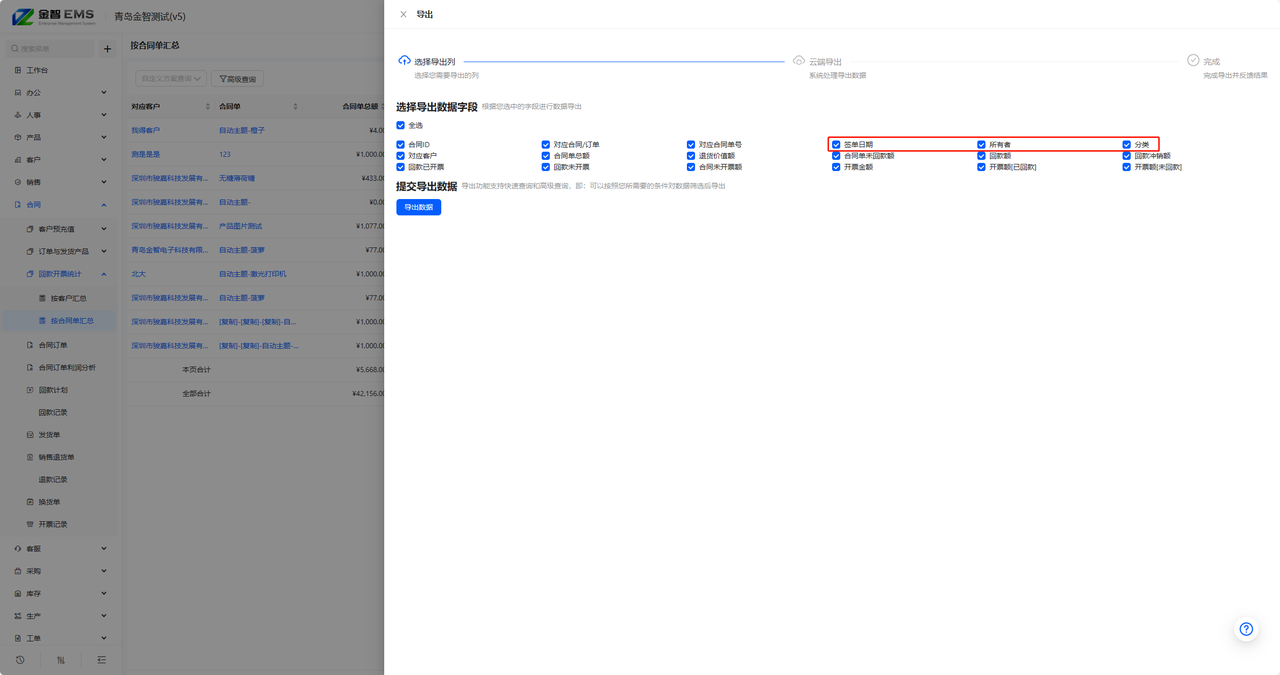Close the 导出 export panel

coord(403,15)
